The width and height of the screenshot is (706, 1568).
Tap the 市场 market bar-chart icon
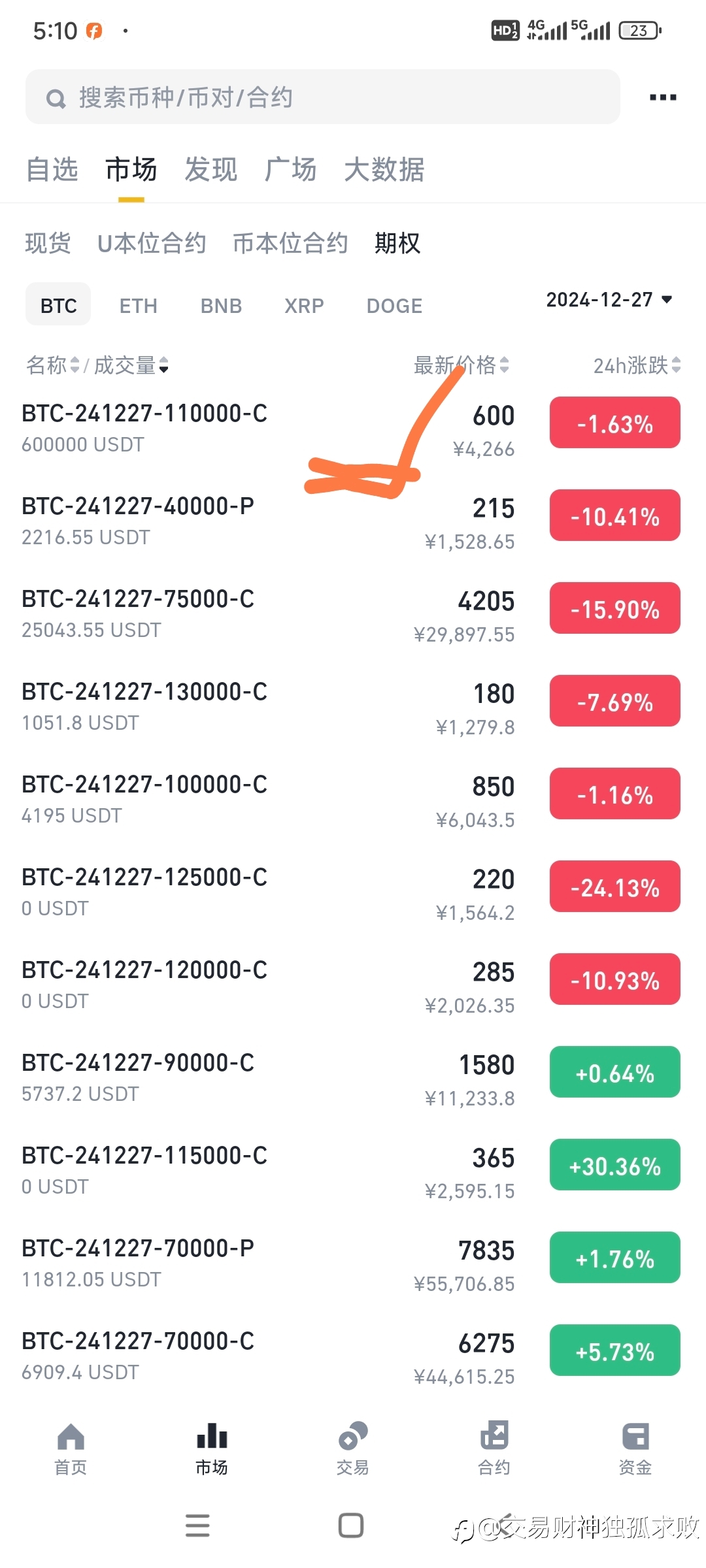(212, 1436)
